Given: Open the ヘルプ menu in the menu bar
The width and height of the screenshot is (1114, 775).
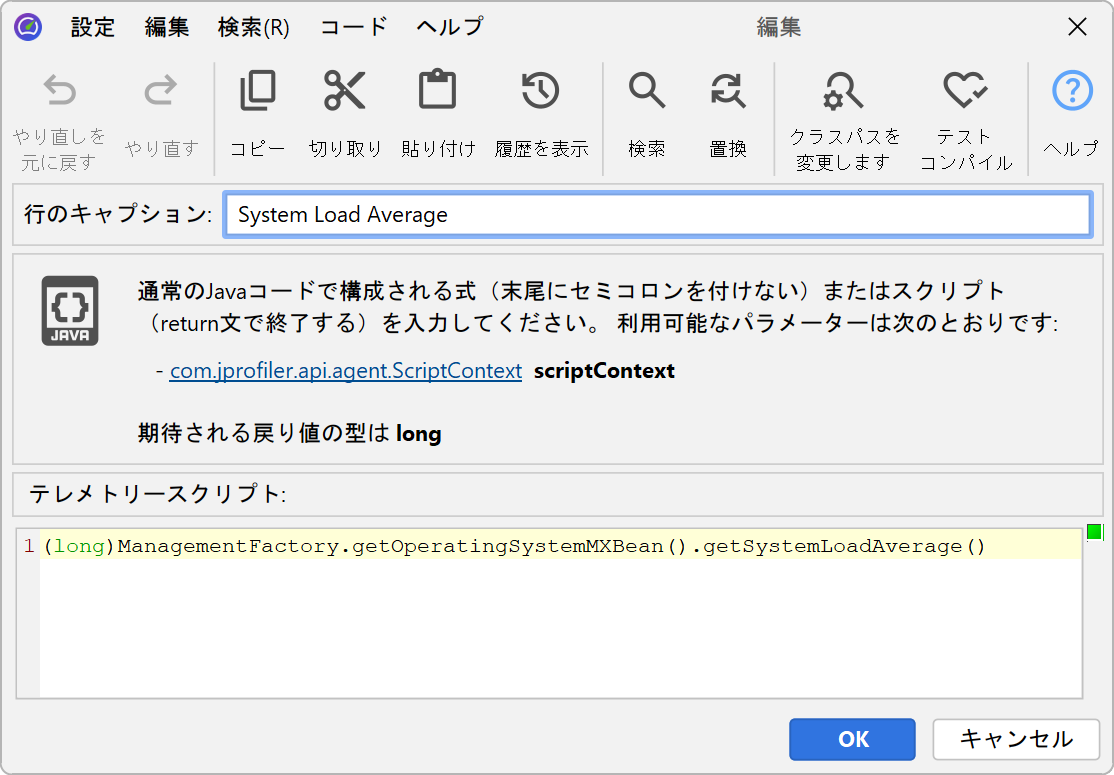Looking at the screenshot, I should click(449, 27).
